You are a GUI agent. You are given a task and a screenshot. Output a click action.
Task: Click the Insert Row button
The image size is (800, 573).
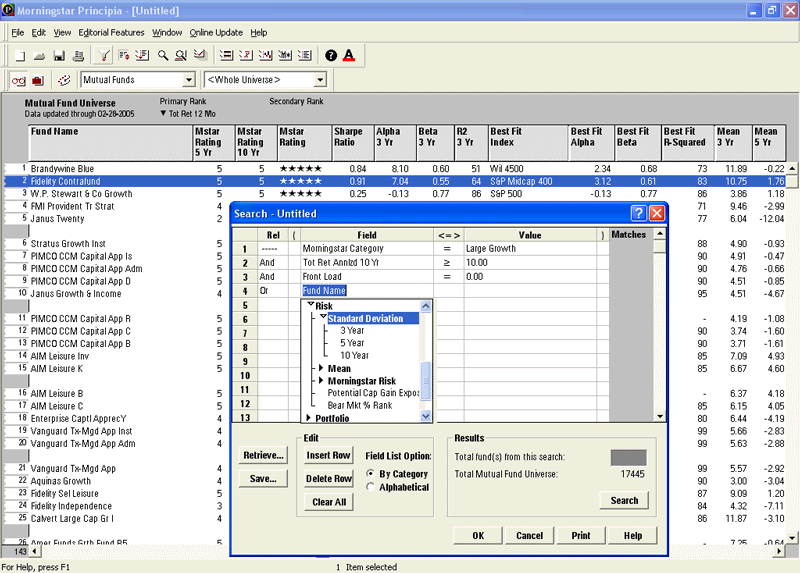tap(328, 456)
